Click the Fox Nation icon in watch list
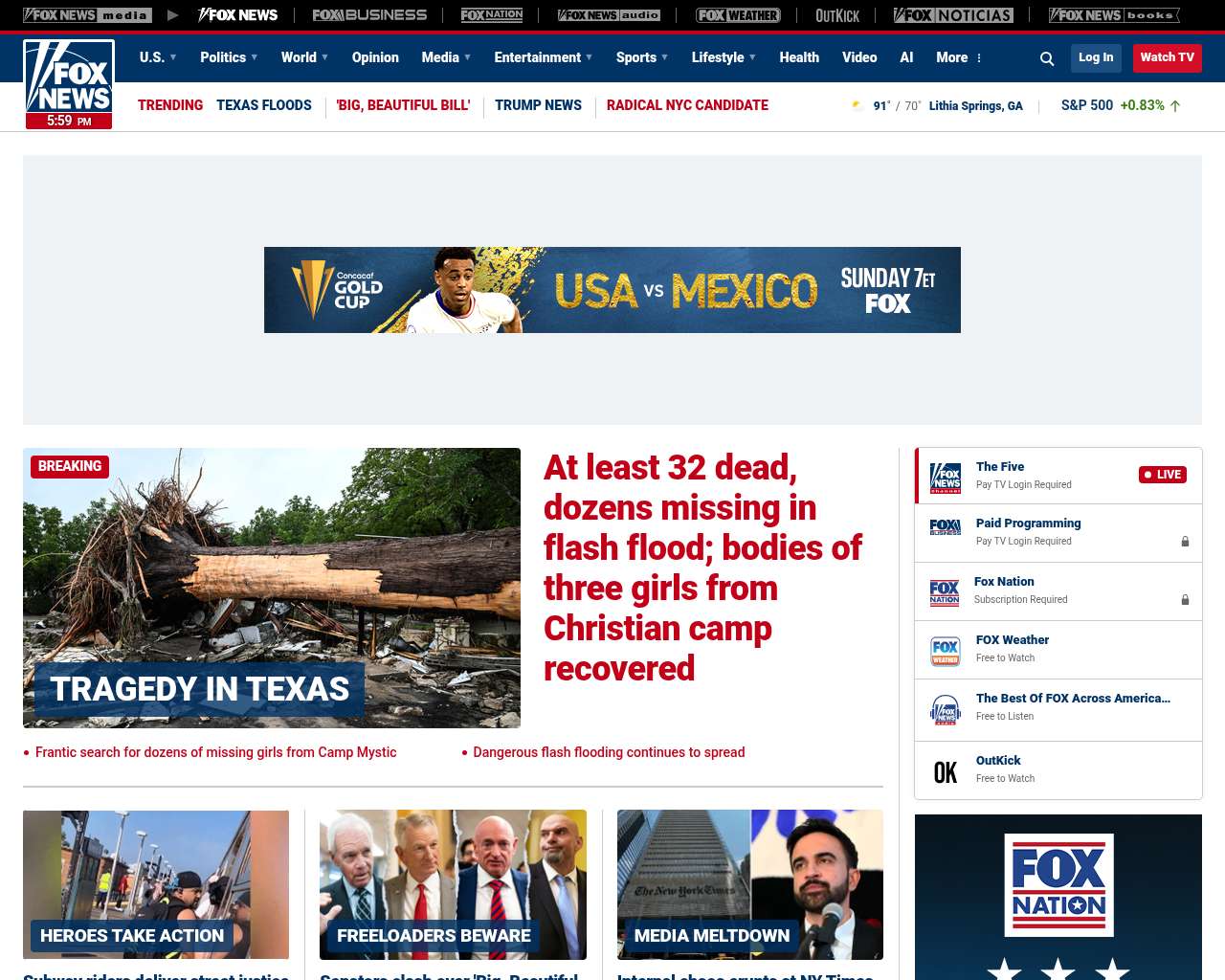Viewport: 1225px width, 980px height. 945,592
